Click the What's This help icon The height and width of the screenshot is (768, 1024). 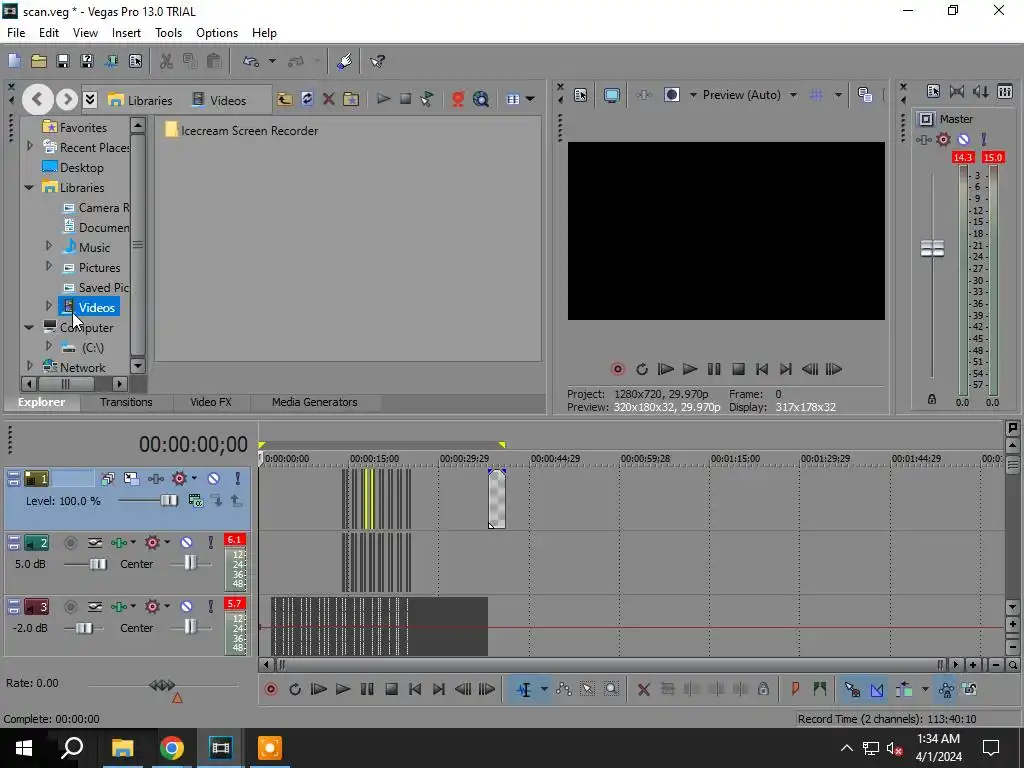click(377, 61)
